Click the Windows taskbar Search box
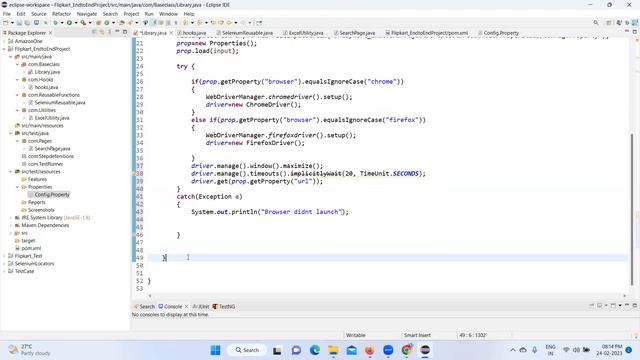The width and height of the screenshot is (640, 360). click(247, 350)
